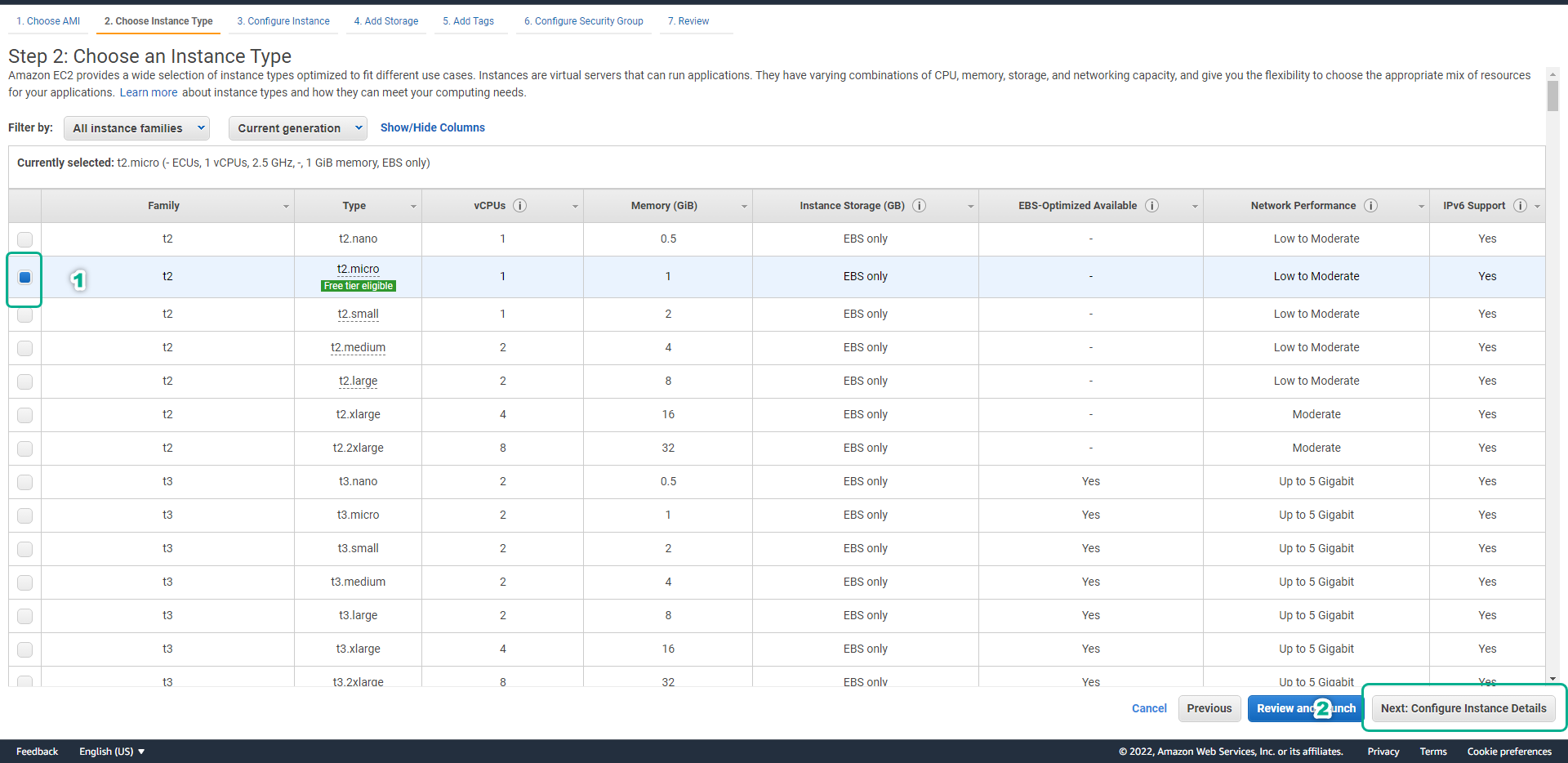Click the info icon beside vCPUs header
Screen dimensions: 1568x763
pyautogui.click(x=519, y=206)
